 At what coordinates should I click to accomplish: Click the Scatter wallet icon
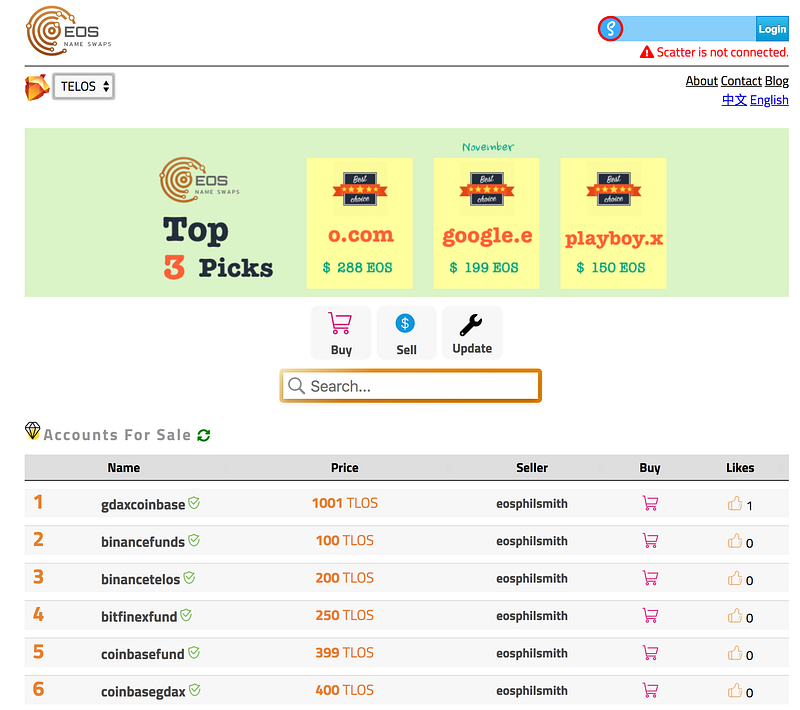click(x=610, y=29)
